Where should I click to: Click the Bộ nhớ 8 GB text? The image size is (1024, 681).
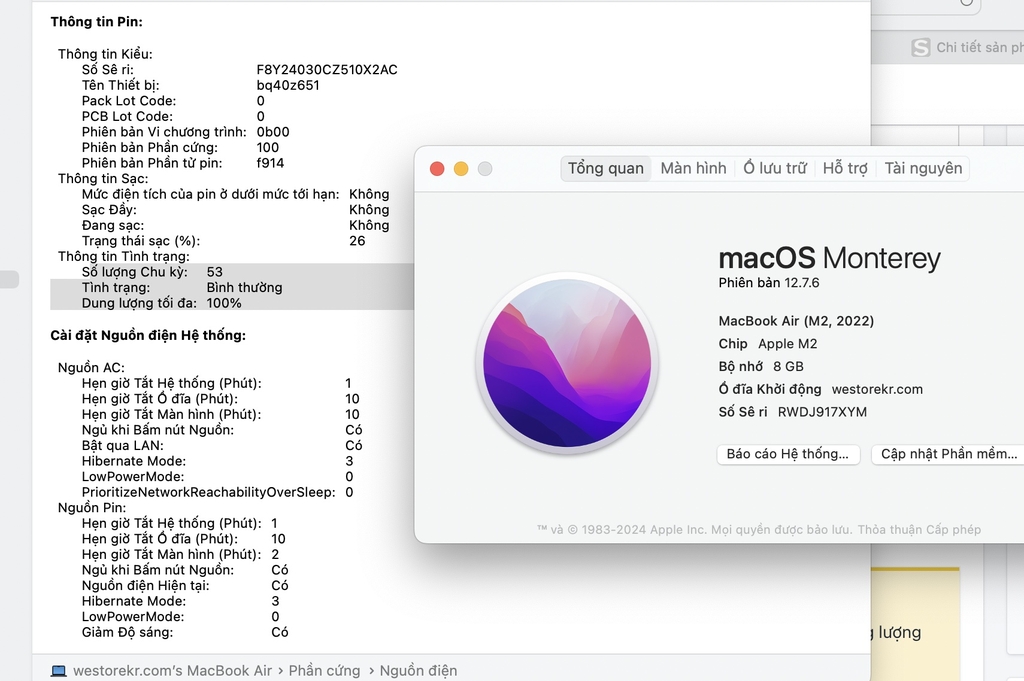(x=761, y=366)
